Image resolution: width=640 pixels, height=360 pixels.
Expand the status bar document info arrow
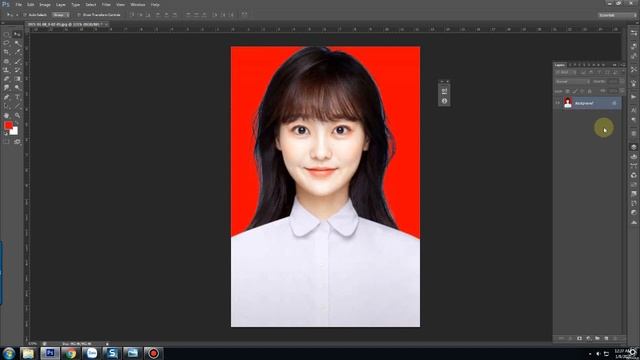point(107,344)
